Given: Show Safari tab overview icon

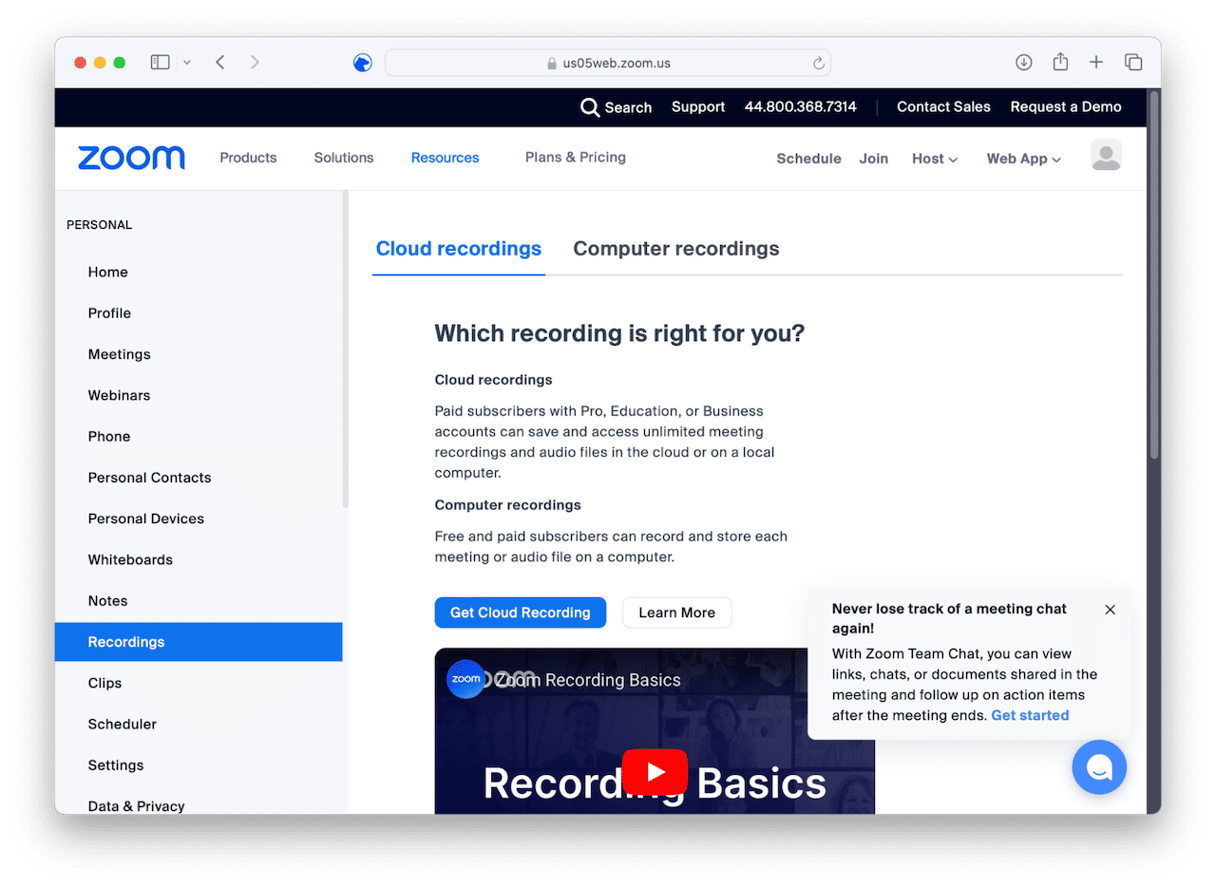Looking at the screenshot, I should pos(1133,62).
